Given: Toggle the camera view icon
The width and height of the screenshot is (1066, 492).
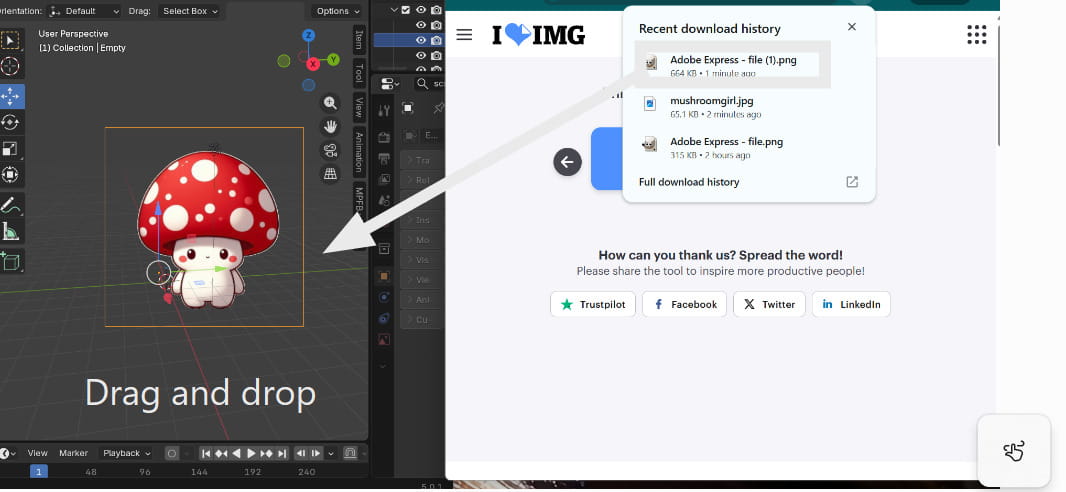Looking at the screenshot, I should click(x=330, y=150).
